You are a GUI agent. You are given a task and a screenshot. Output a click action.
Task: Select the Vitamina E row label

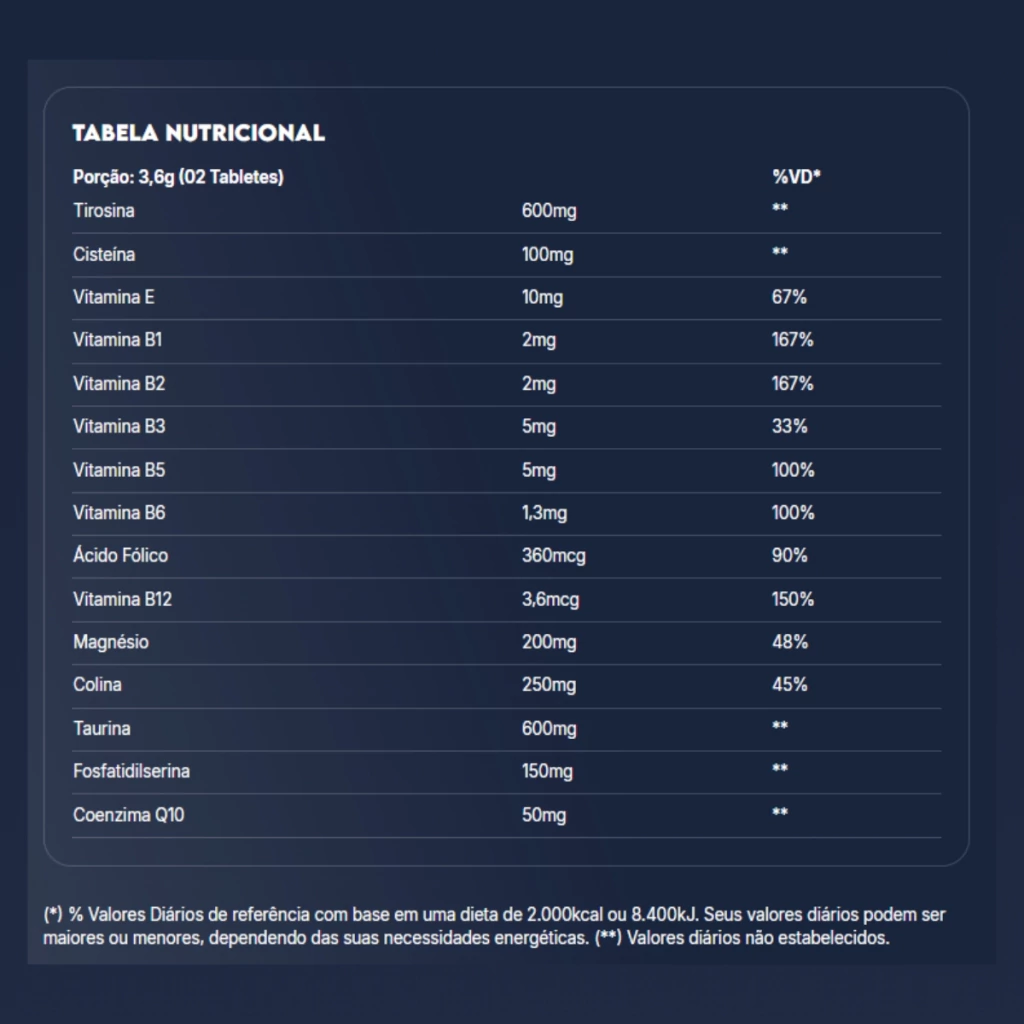click(x=114, y=297)
